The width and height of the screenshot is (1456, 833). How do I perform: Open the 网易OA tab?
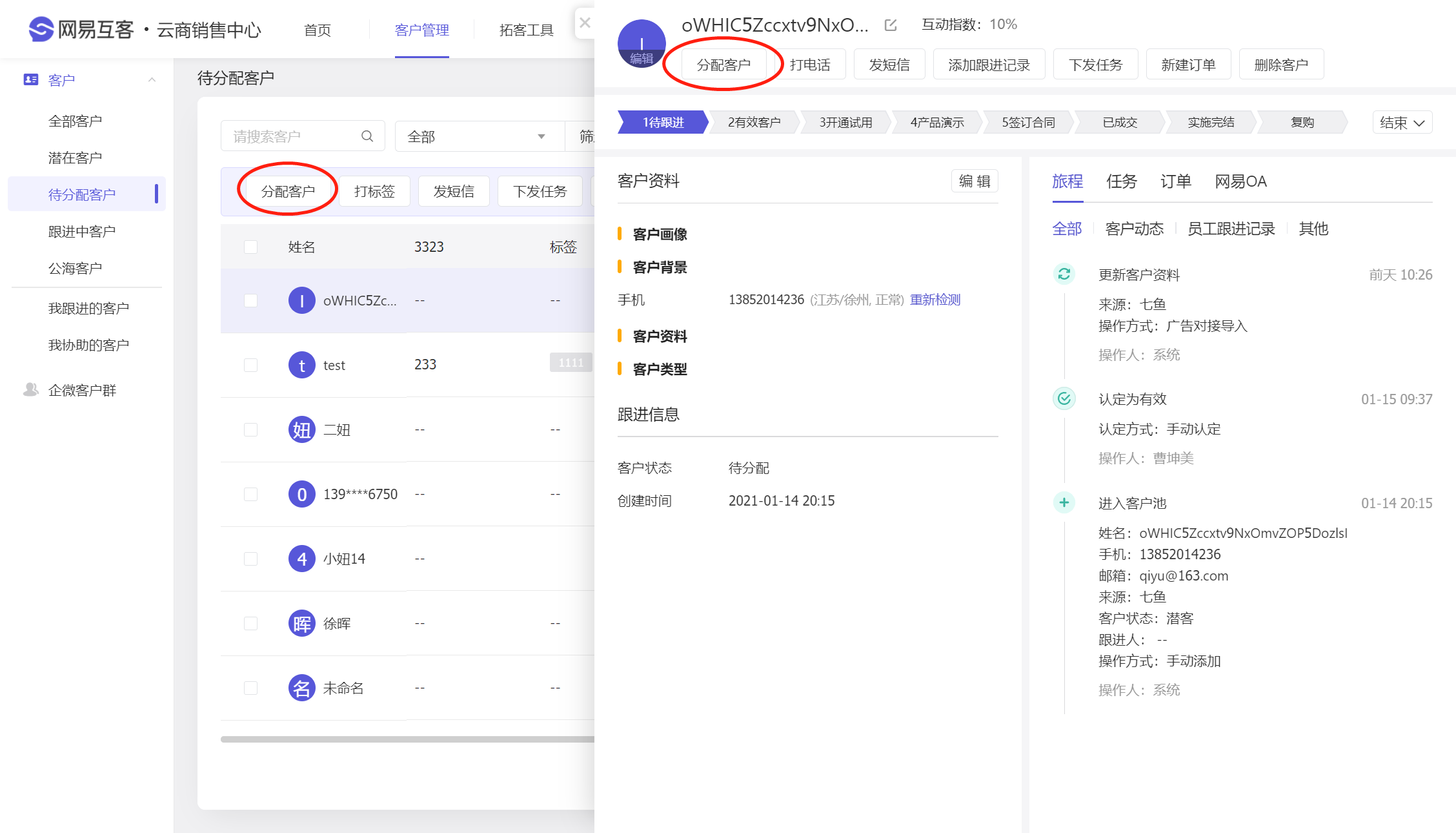(x=1240, y=181)
